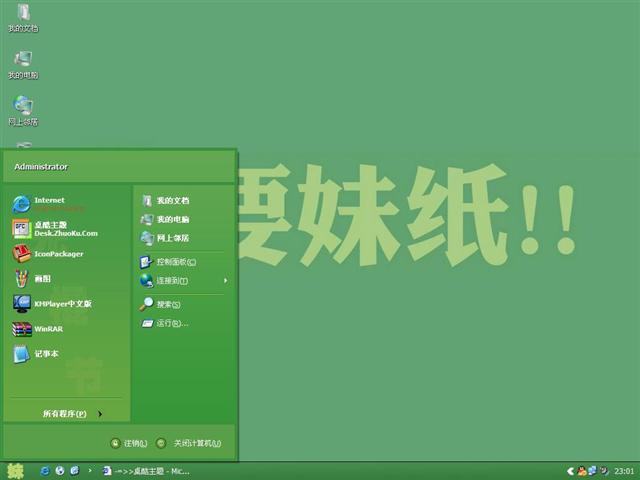Screen dimensions: 640x480
Task: Open 我的电脑 in start menu right pane
Action: (x=165, y=220)
